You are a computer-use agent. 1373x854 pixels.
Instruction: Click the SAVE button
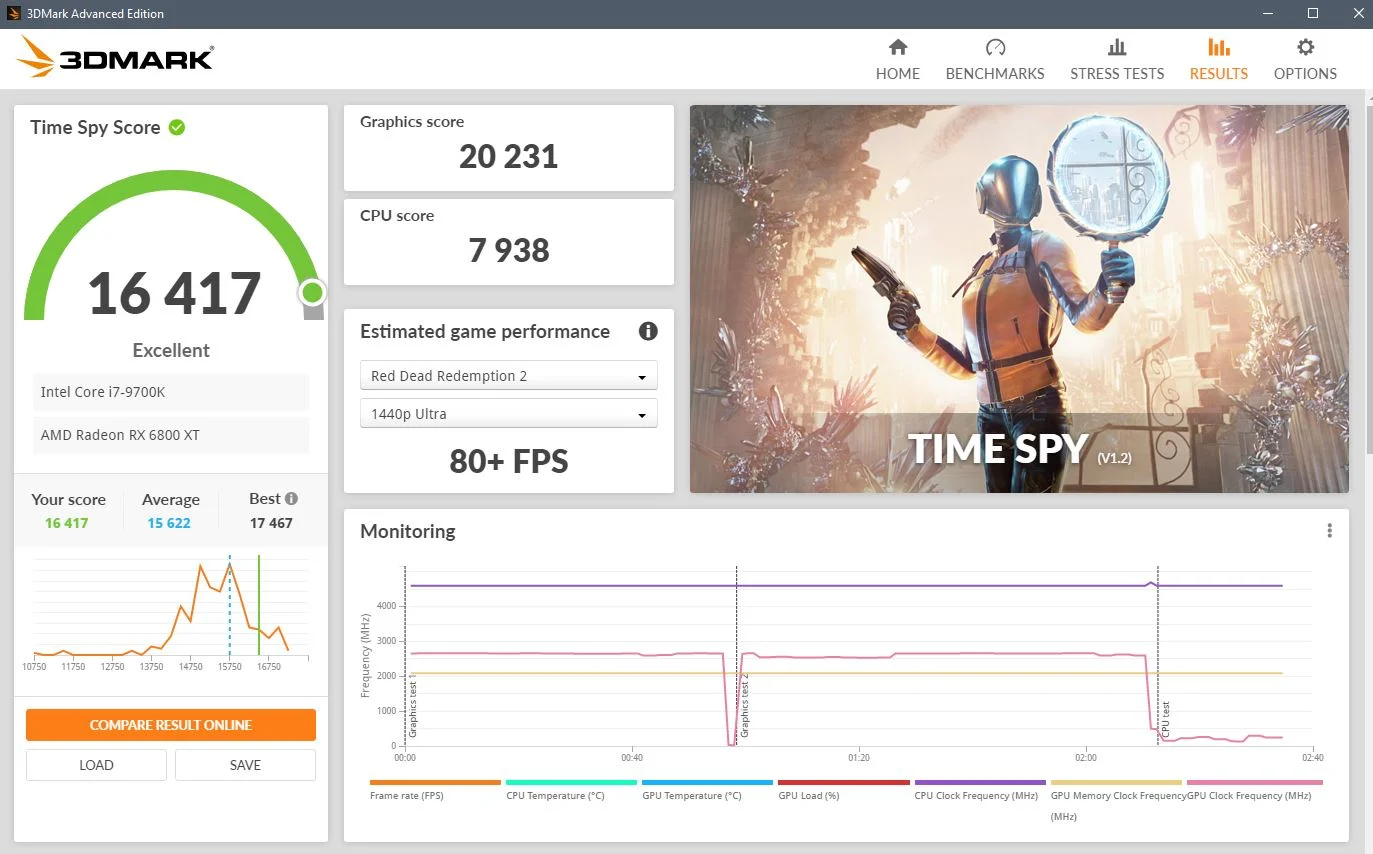[x=245, y=765]
